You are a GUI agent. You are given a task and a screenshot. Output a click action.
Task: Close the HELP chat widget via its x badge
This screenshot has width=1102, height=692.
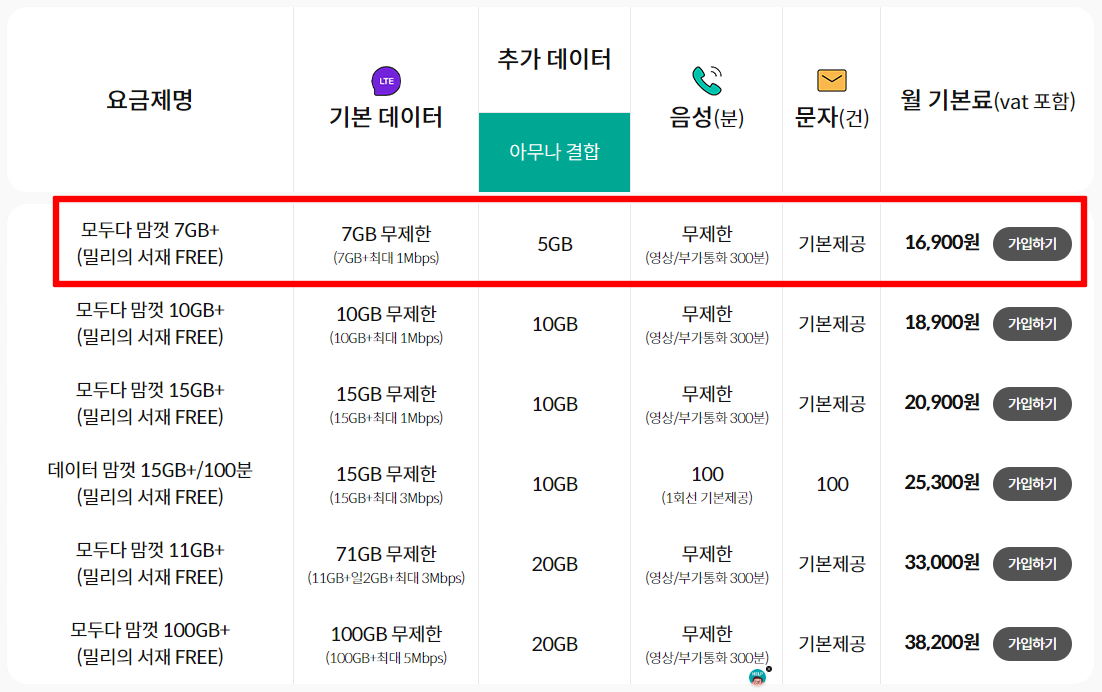pyautogui.click(x=769, y=669)
